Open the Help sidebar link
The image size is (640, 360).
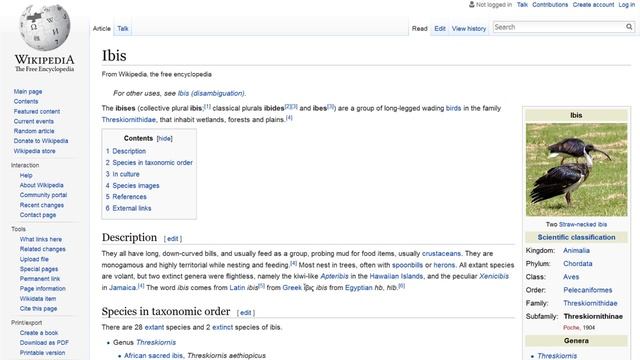pos(26,175)
